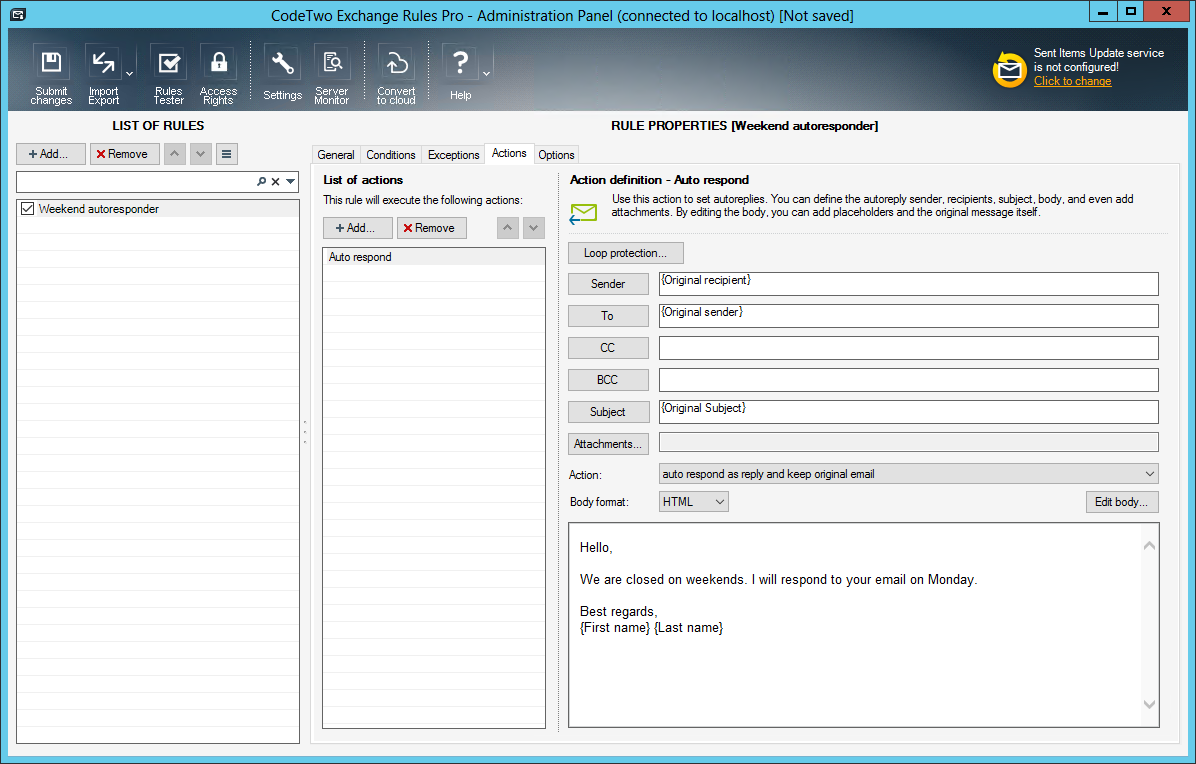1196x764 pixels.
Task: Uncheck the Weekend autoresponder rule
Action: point(27,209)
